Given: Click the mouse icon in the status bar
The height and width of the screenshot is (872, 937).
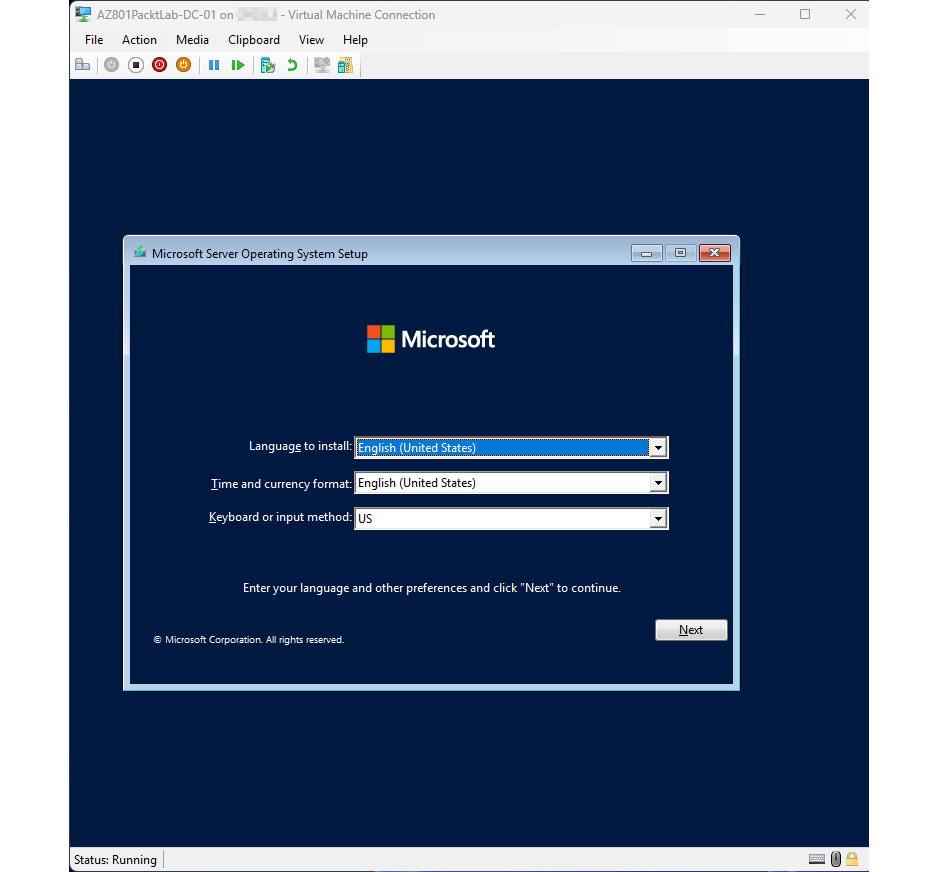Looking at the screenshot, I should (x=835, y=859).
